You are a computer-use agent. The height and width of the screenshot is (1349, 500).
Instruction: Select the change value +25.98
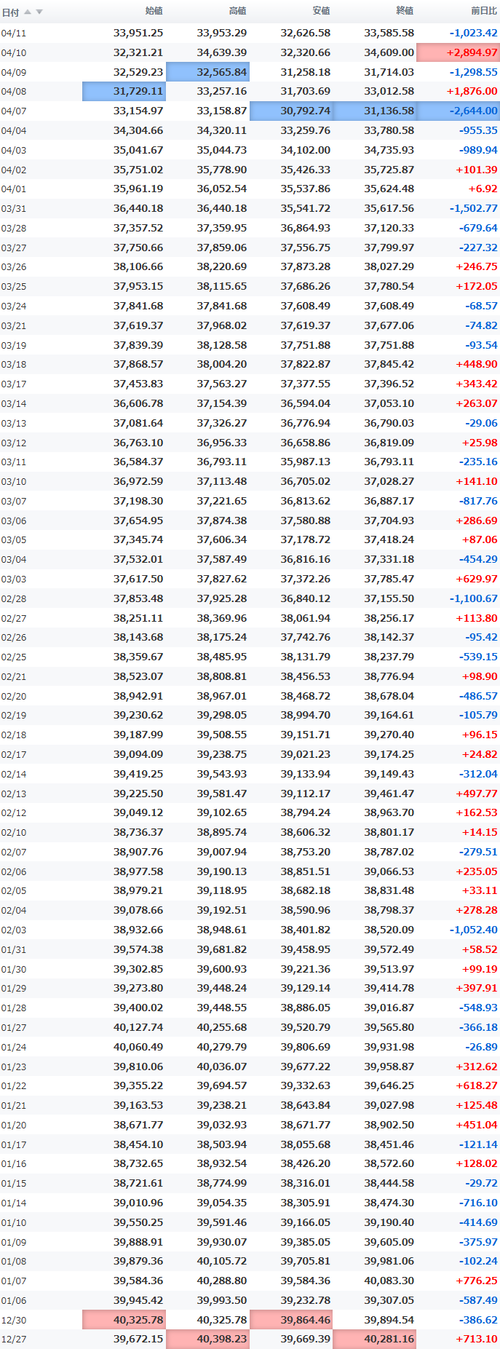pyautogui.click(x=478, y=440)
